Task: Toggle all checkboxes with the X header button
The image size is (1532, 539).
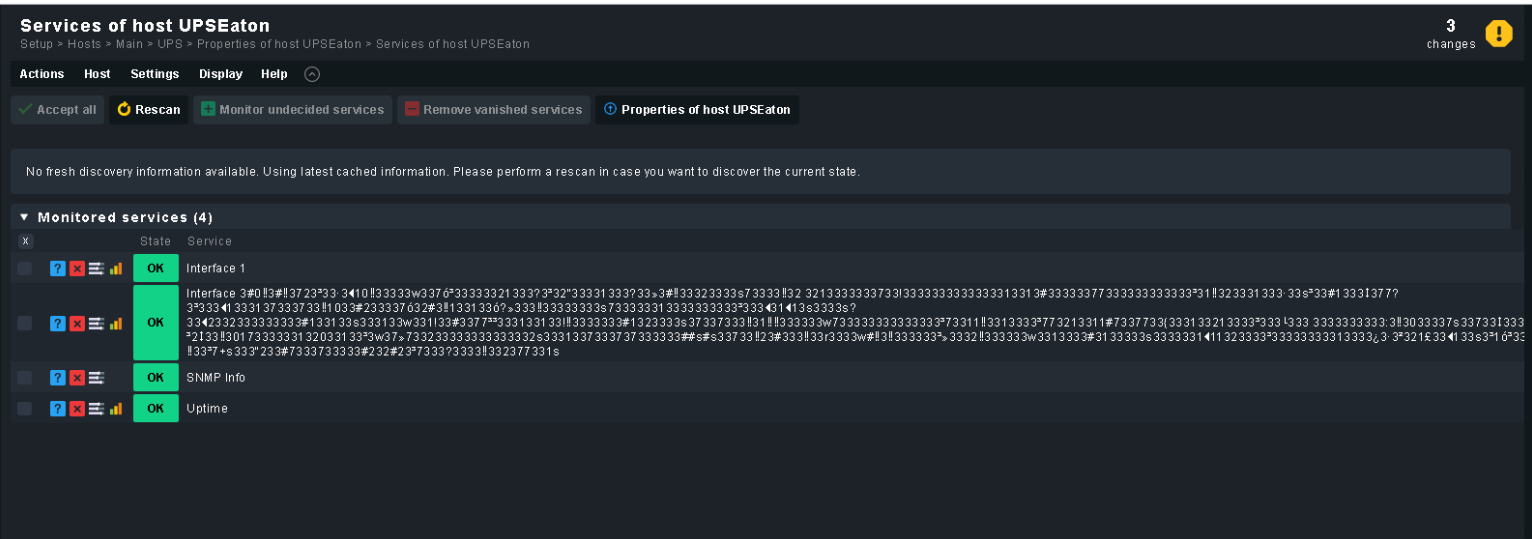Action: click(x=25, y=241)
